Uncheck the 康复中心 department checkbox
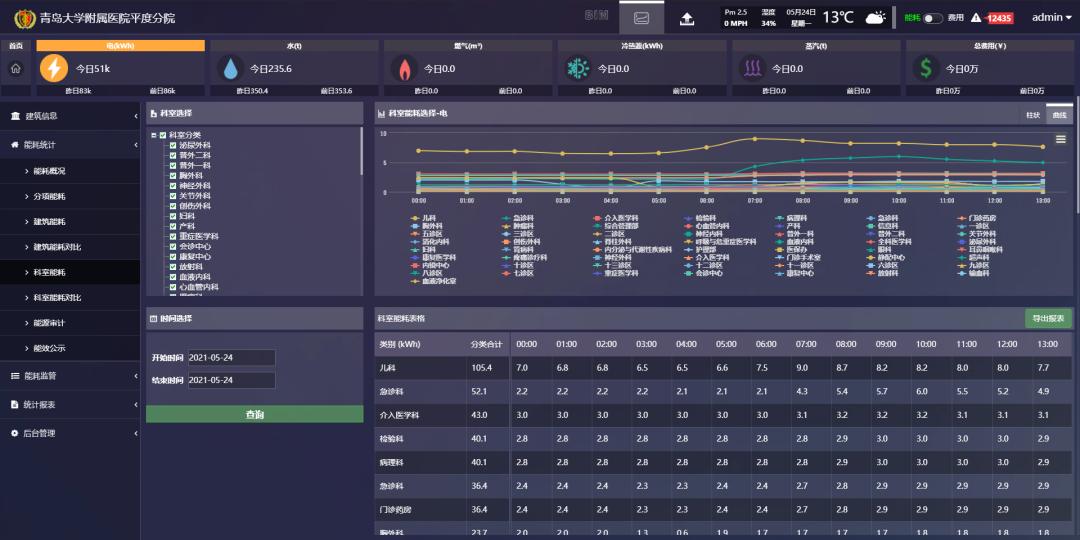Viewport: 1080px width, 540px height. tap(173, 257)
